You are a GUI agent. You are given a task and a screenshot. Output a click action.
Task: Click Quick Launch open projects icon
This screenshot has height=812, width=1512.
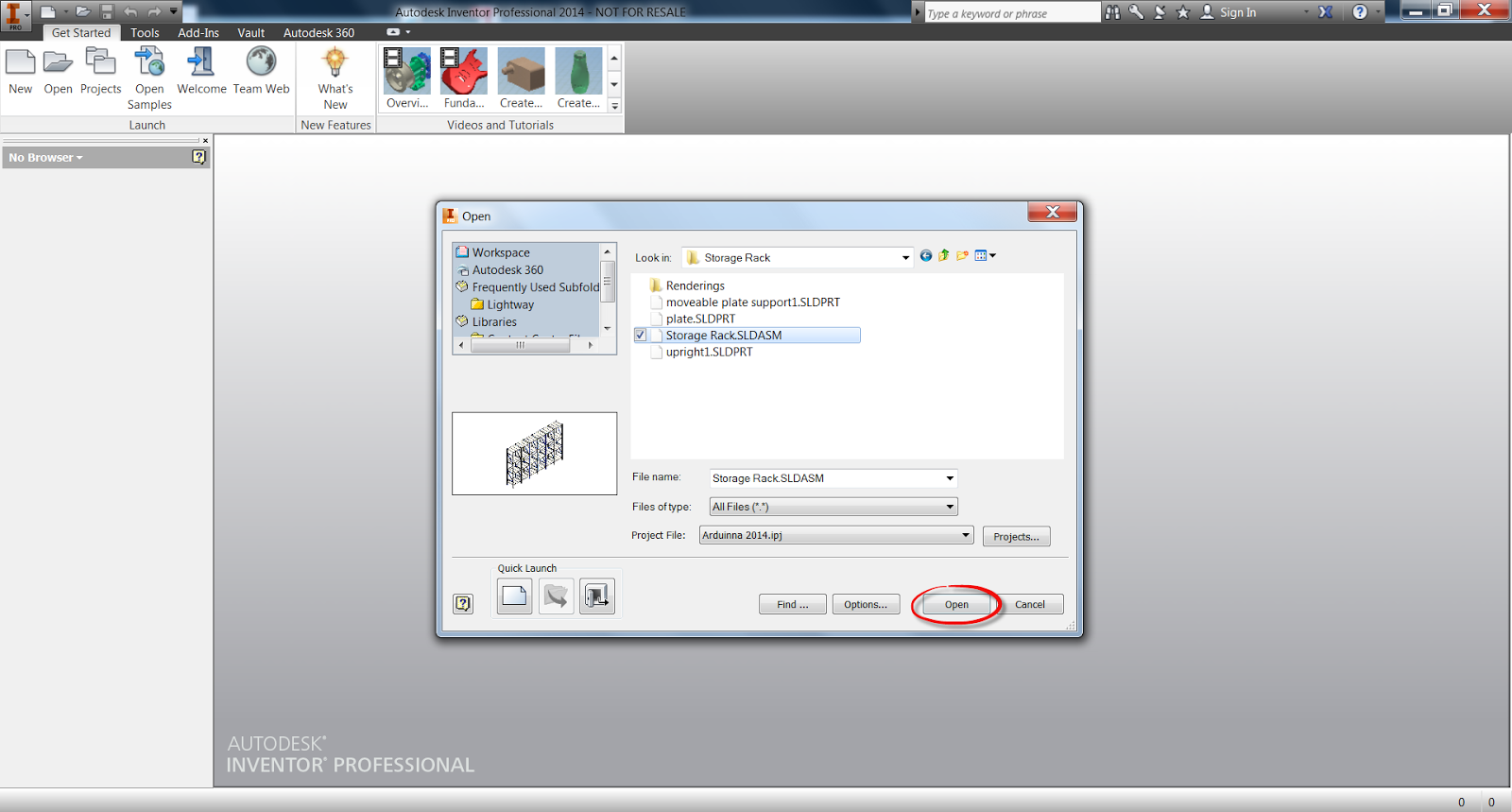point(557,596)
